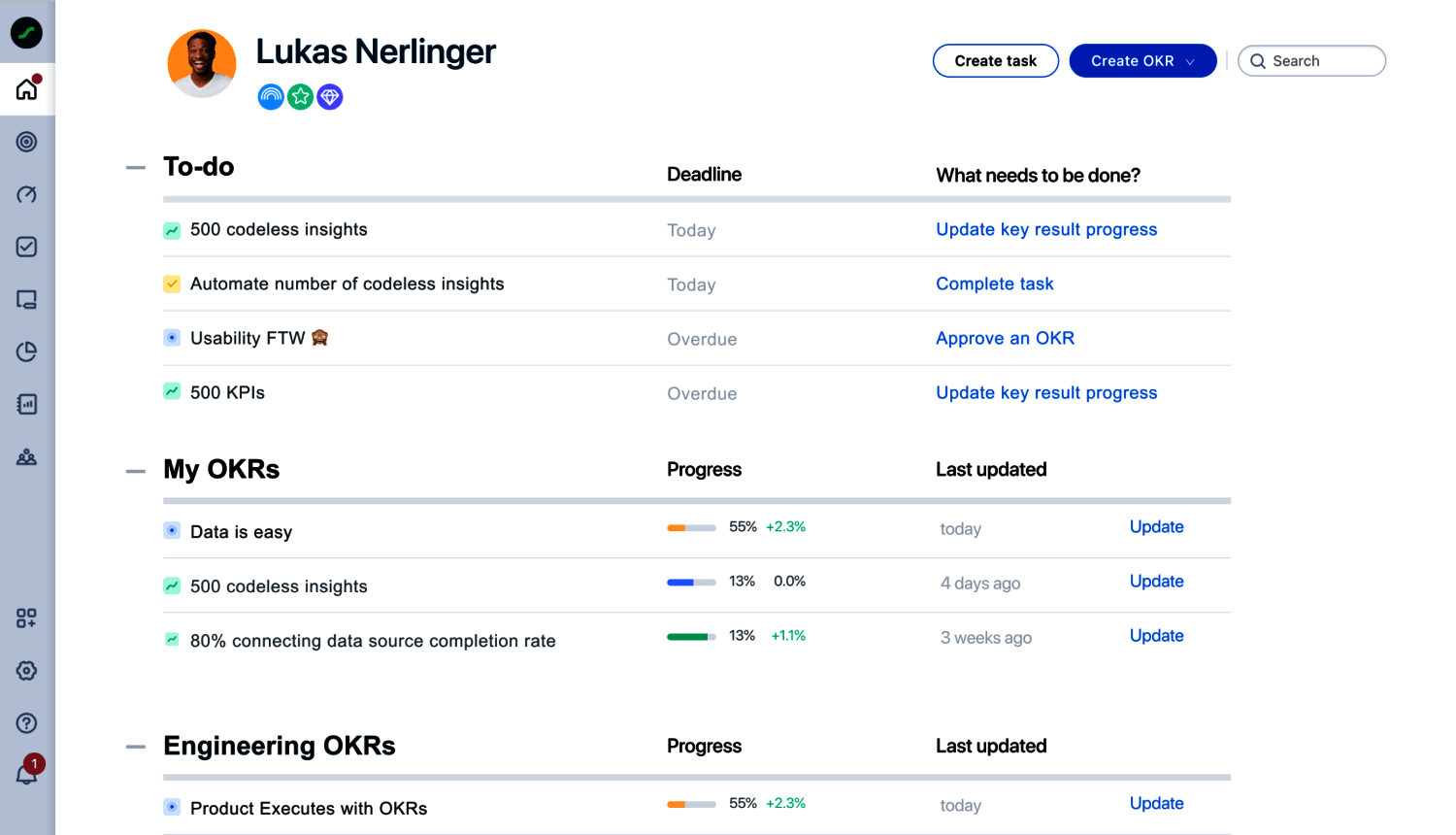Click the Complete task link

pyautogui.click(x=994, y=284)
